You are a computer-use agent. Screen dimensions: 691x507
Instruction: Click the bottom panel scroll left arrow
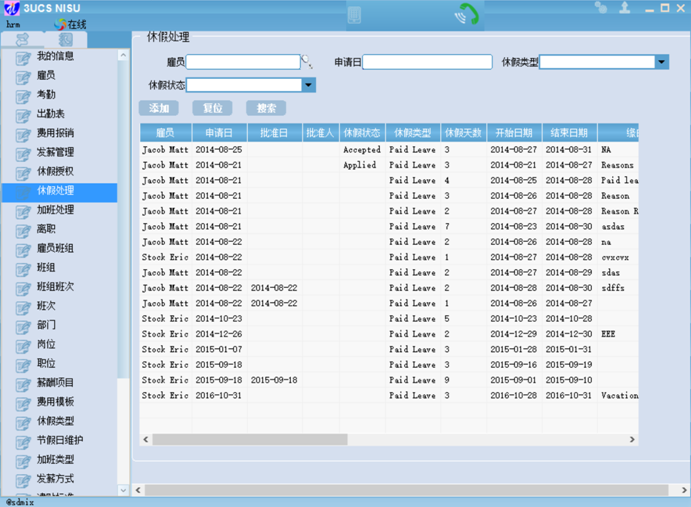pos(138,490)
